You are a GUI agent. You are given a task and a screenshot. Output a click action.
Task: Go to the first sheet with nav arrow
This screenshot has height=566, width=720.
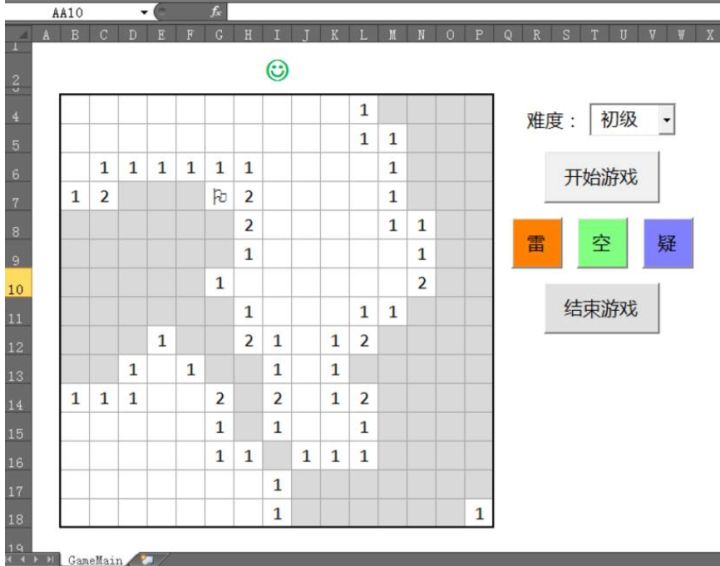pos(10,560)
